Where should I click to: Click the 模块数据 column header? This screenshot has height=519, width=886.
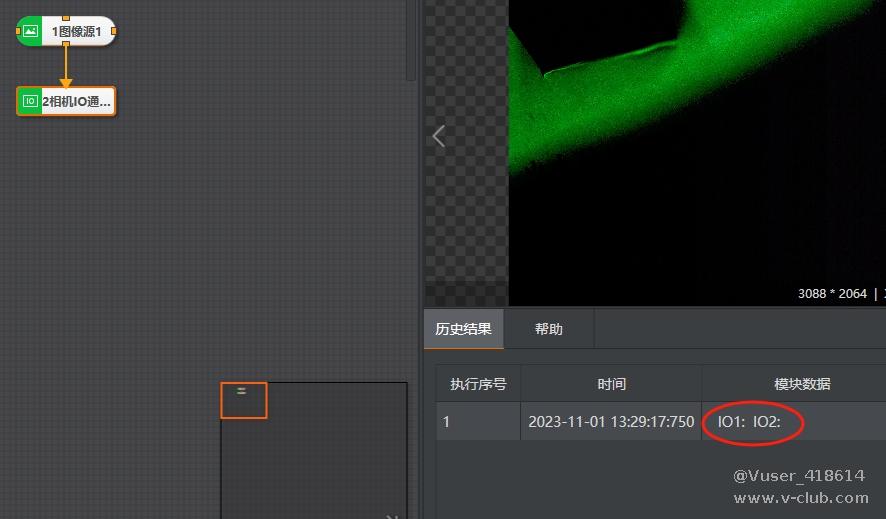click(x=802, y=384)
